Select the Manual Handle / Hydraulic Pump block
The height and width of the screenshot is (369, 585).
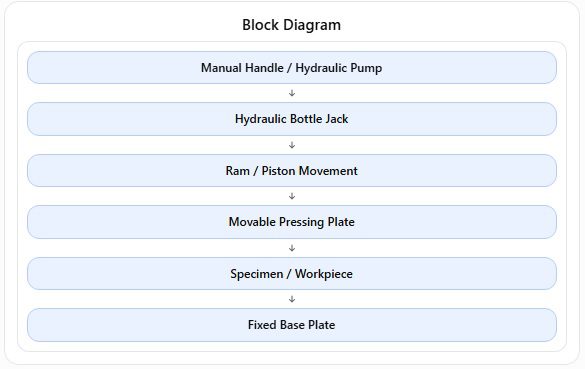[292, 68]
